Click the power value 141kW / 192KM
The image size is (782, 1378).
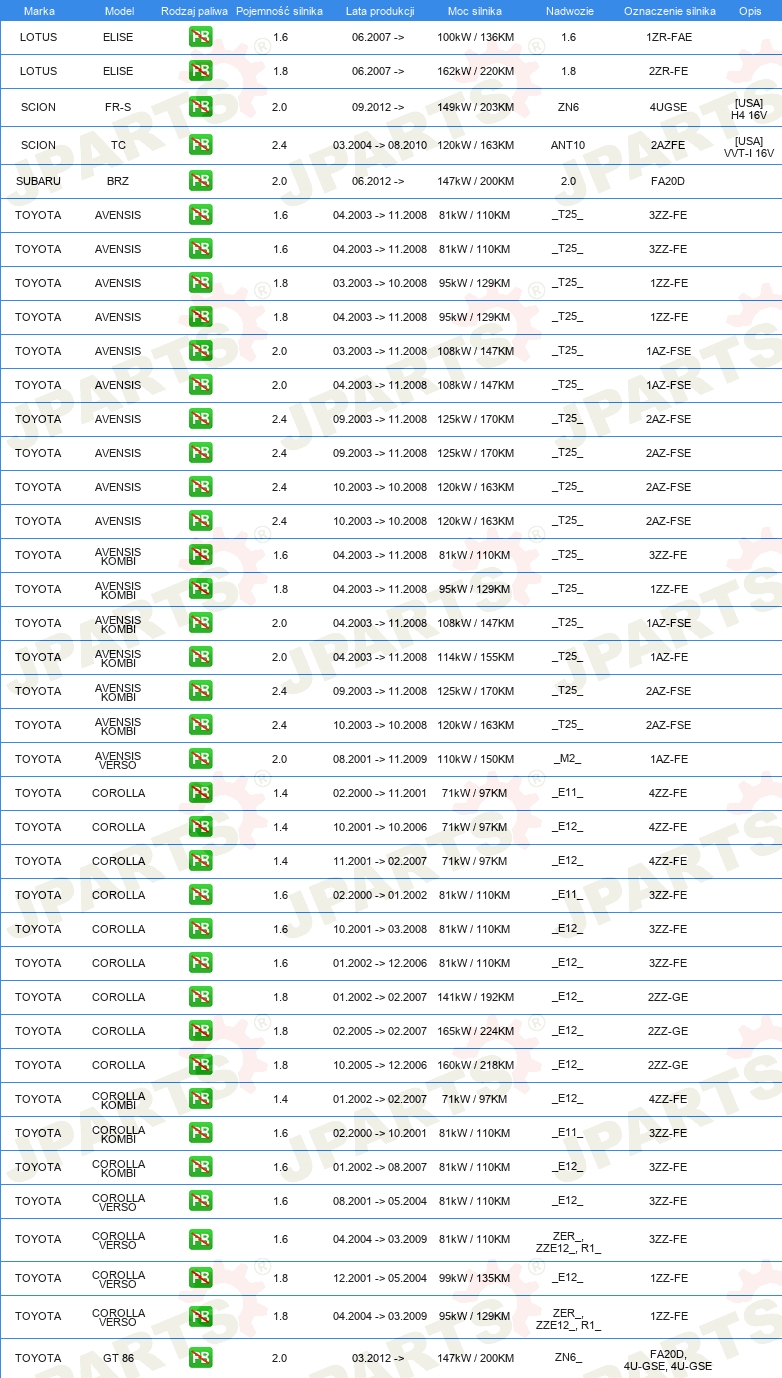[x=476, y=997]
